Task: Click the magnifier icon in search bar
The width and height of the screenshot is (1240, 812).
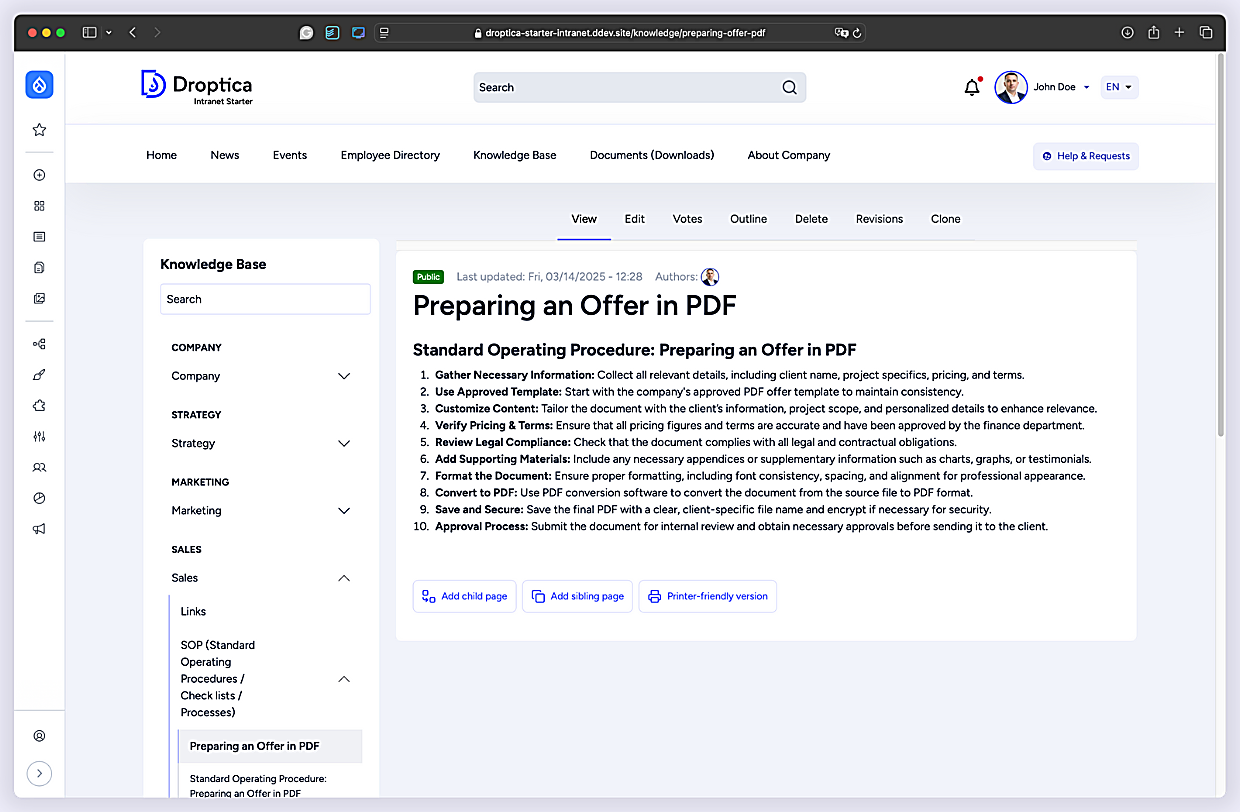Action: click(790, 87)
